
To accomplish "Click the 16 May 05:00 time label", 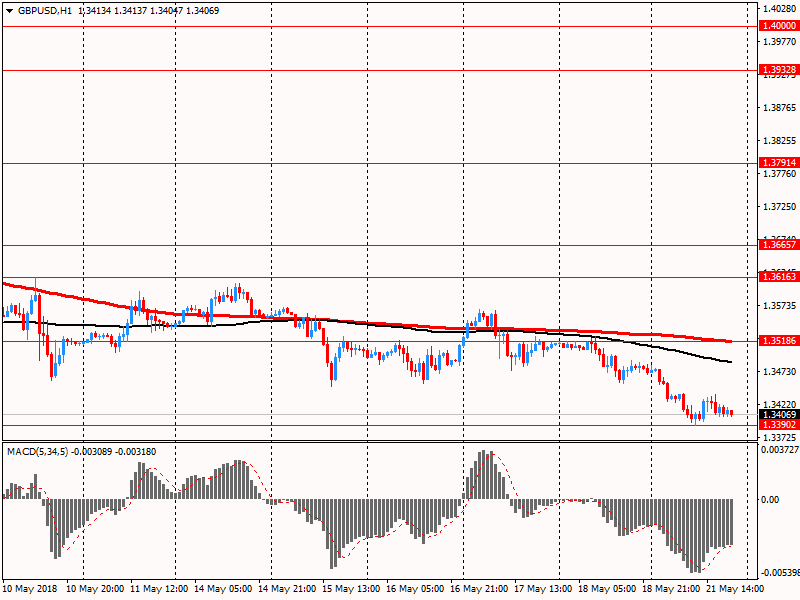I will 415,589.
